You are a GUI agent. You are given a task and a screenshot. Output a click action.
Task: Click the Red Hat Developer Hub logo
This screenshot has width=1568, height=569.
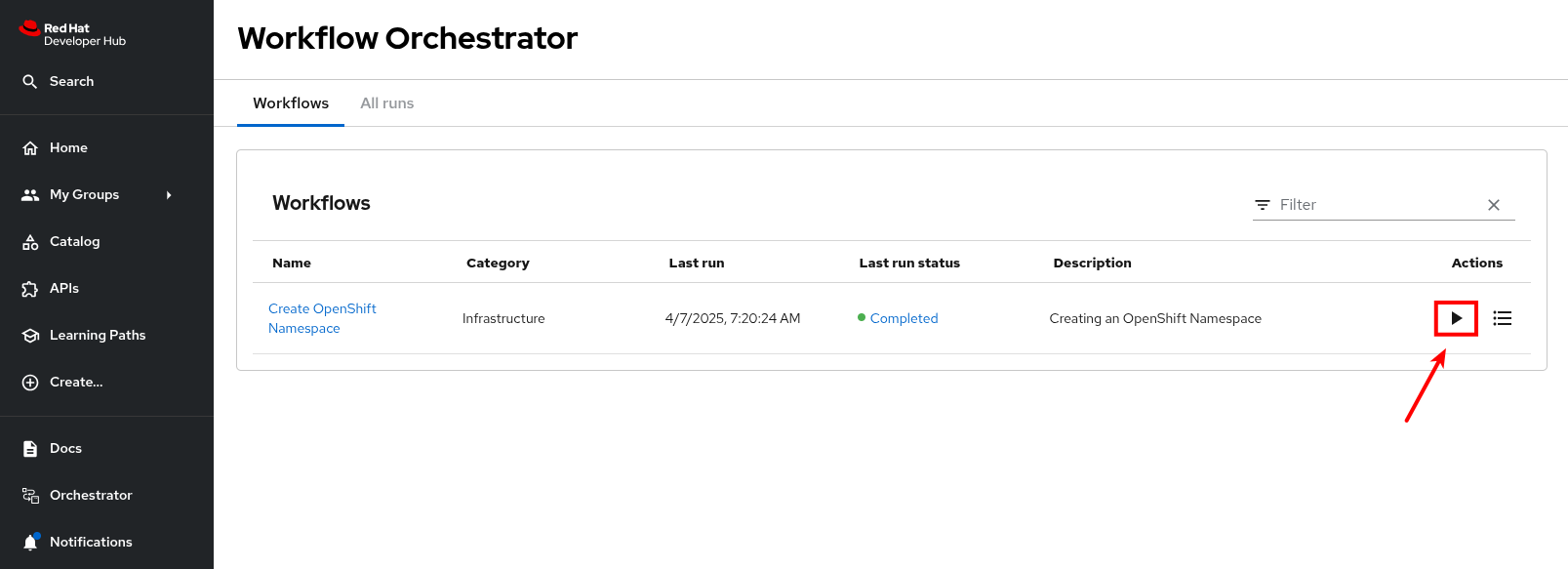73,34
